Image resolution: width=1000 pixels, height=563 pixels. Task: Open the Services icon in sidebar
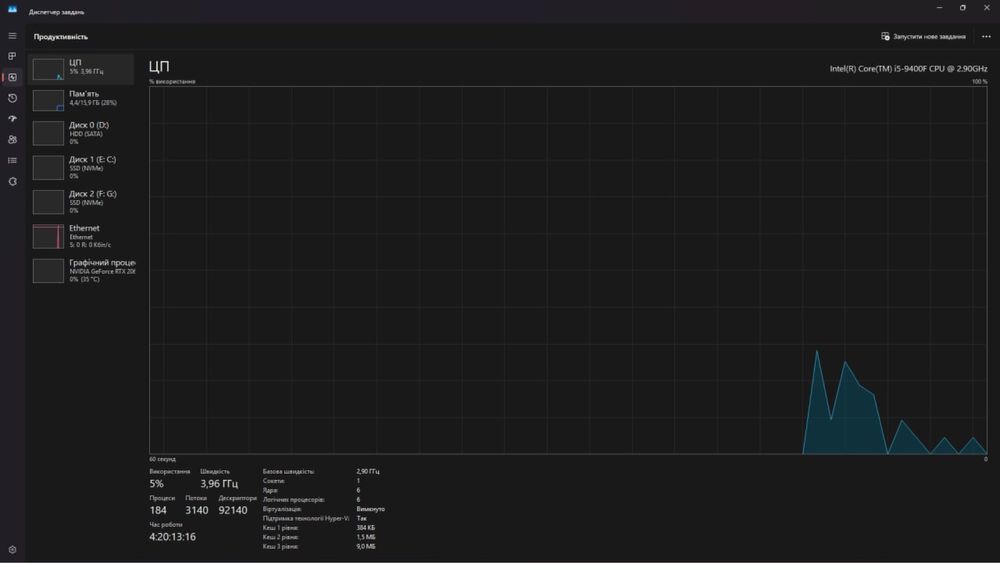click(x=12, y=182)
